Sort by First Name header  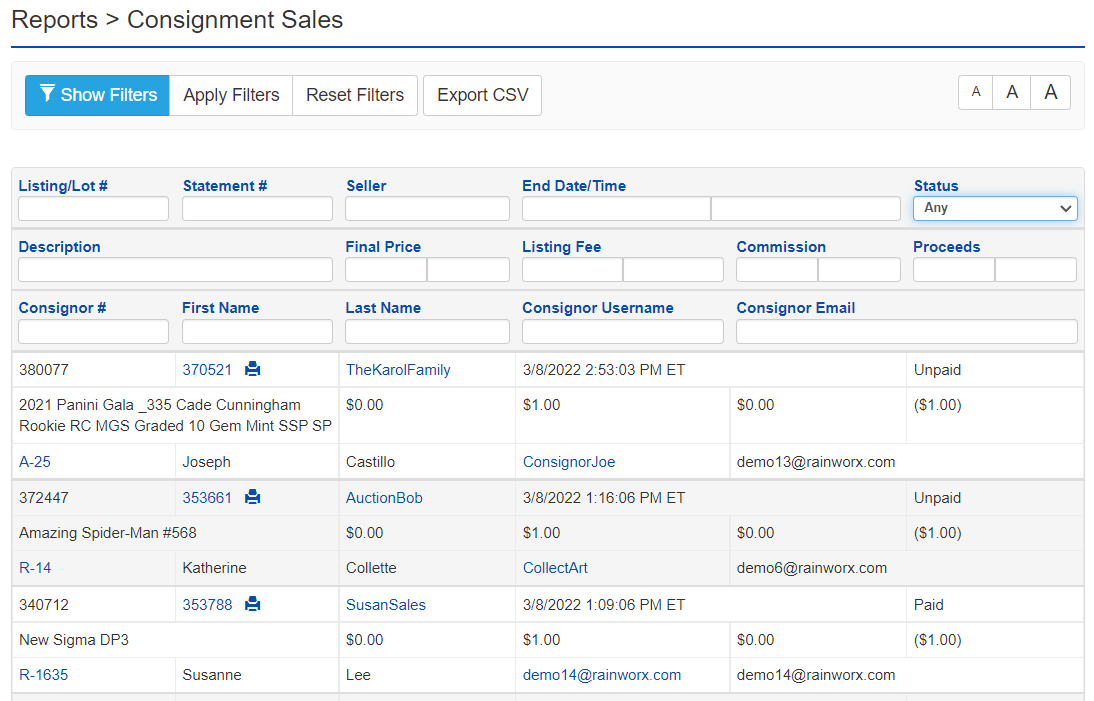[x=220, y=308]
